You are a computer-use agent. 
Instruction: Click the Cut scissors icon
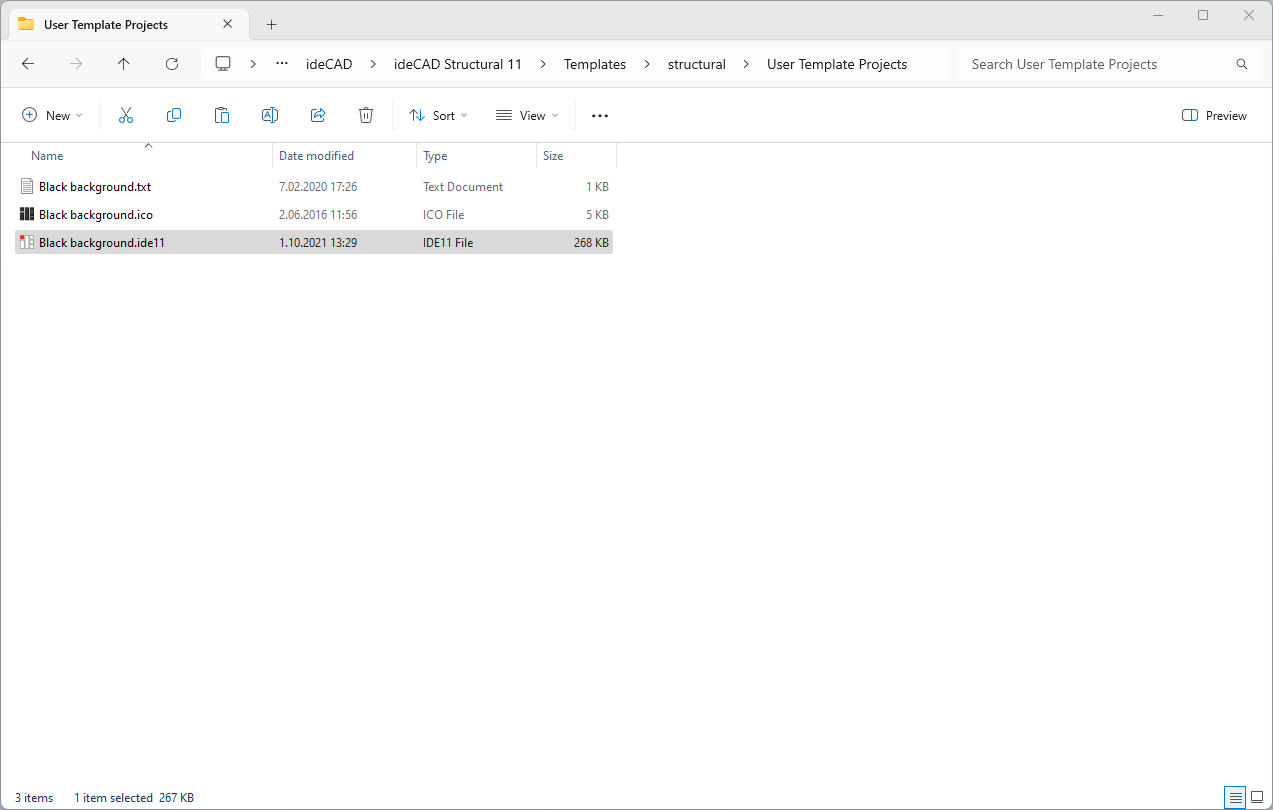coord(126,116)
